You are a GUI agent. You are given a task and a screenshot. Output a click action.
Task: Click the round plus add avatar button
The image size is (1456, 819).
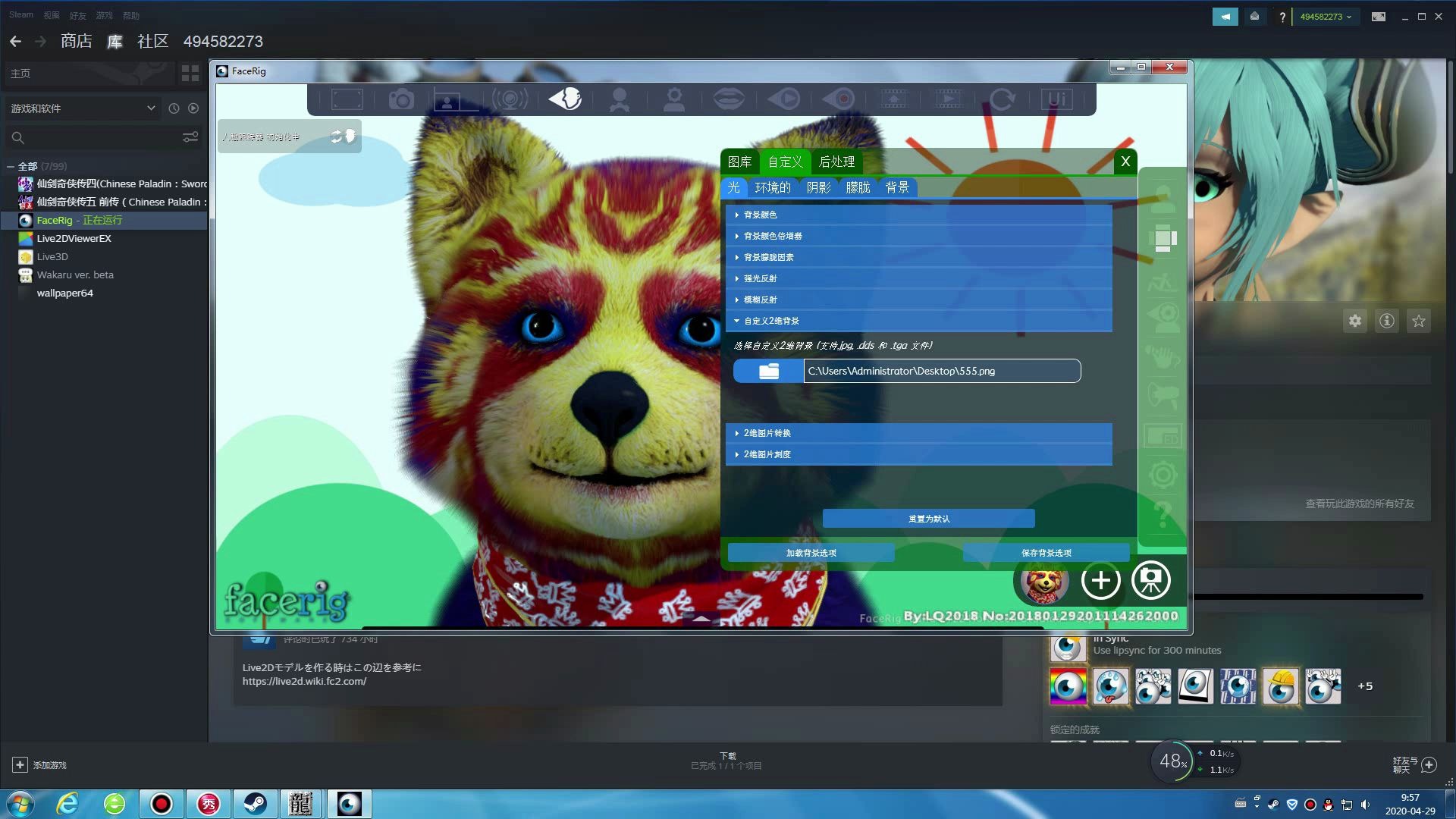(x=1100, y=581)
